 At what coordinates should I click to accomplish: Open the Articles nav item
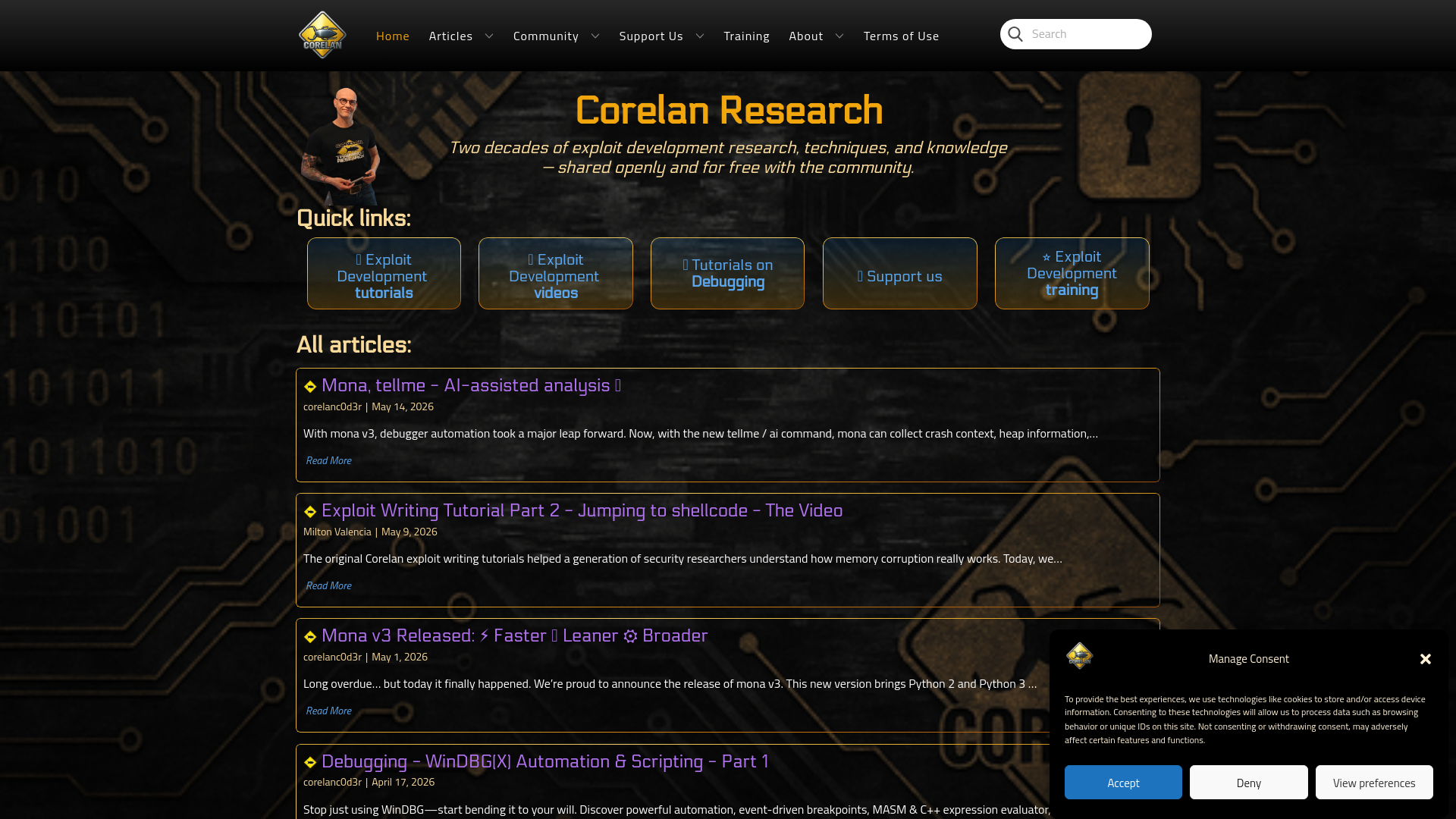coord(450,36)
